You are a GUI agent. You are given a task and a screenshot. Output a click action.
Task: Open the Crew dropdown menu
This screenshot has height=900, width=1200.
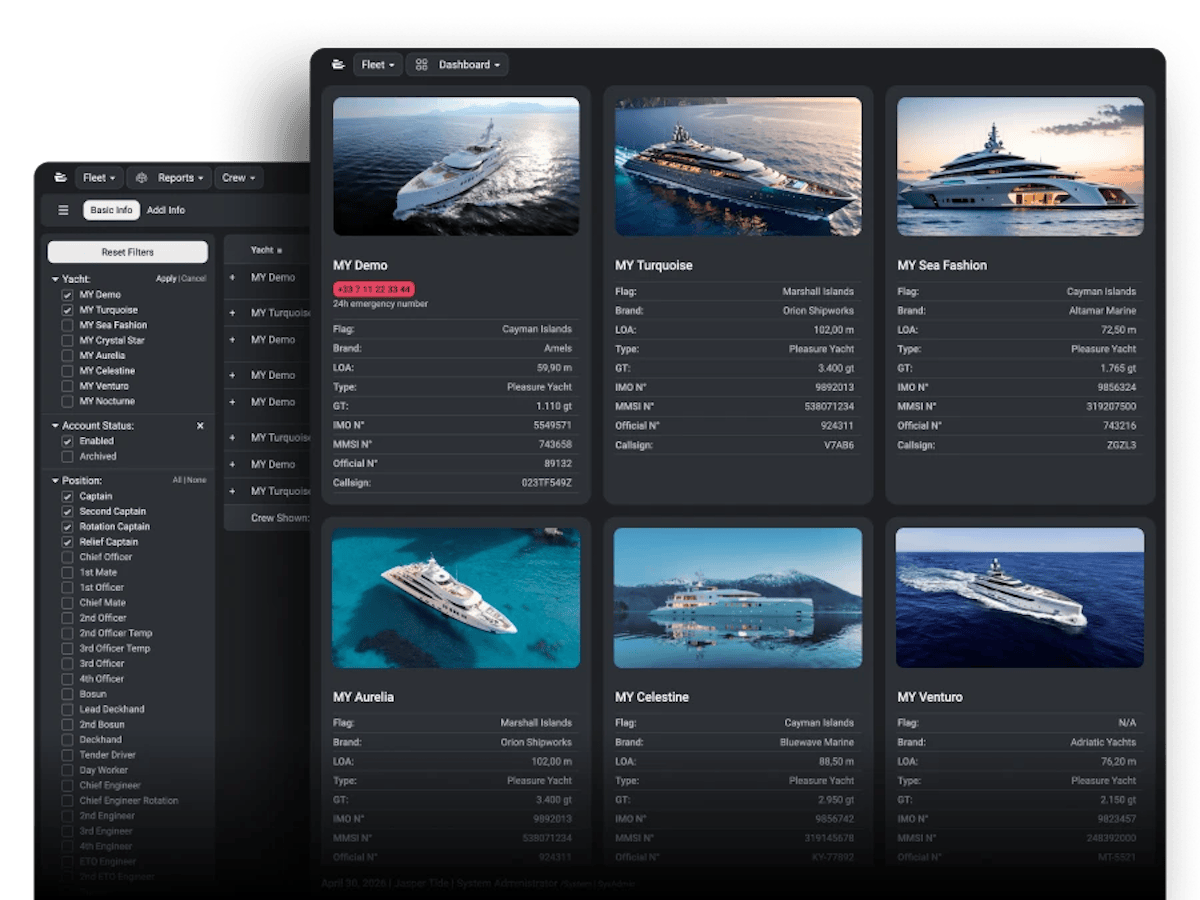point(238,178)
